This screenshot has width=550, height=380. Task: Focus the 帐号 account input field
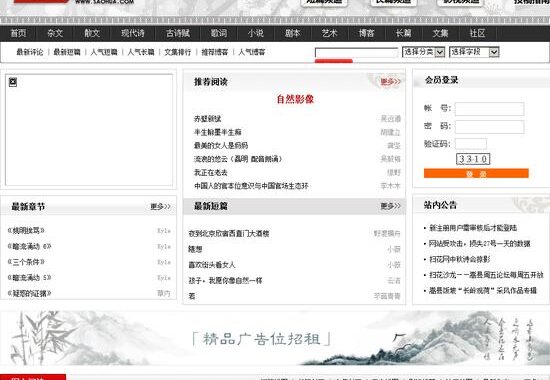[490, 109]
